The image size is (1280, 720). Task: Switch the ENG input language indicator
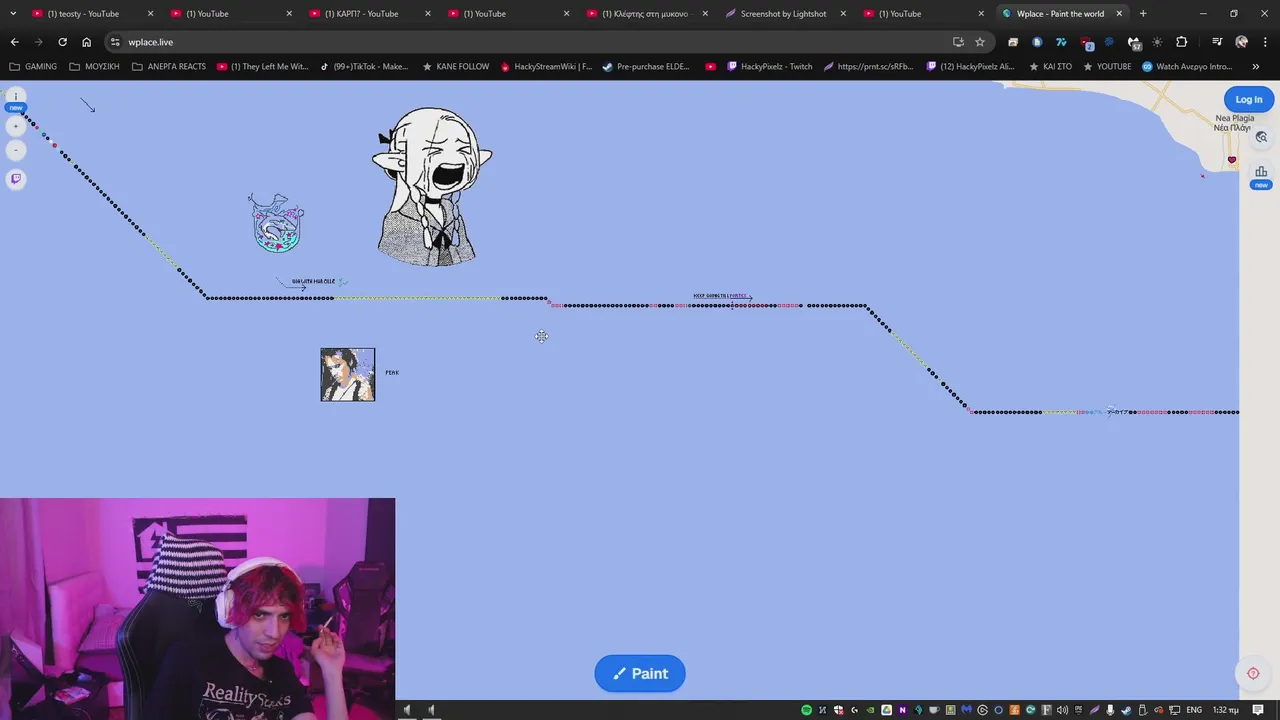point(1194,710)
